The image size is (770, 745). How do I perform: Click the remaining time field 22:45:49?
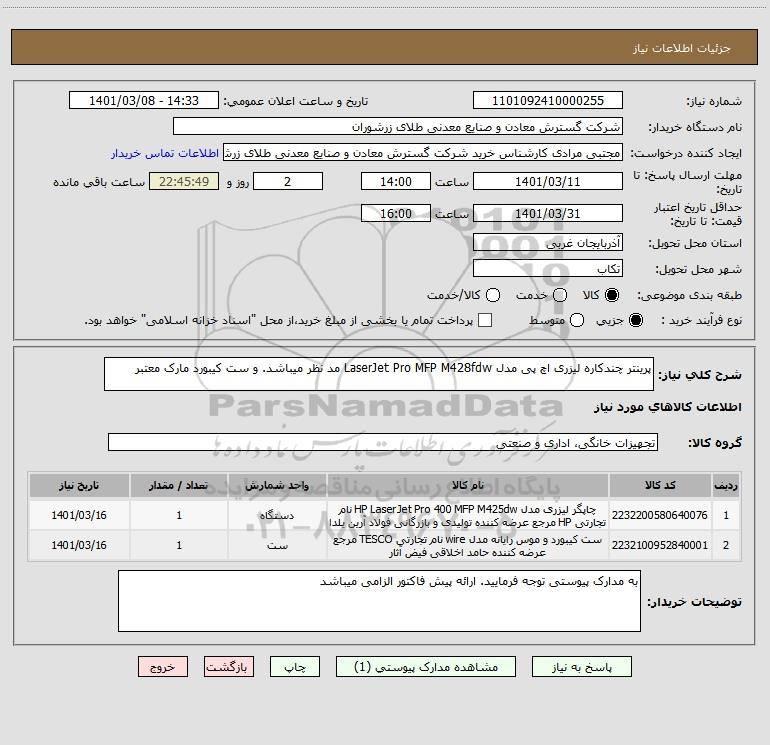[x=184, y=181]
